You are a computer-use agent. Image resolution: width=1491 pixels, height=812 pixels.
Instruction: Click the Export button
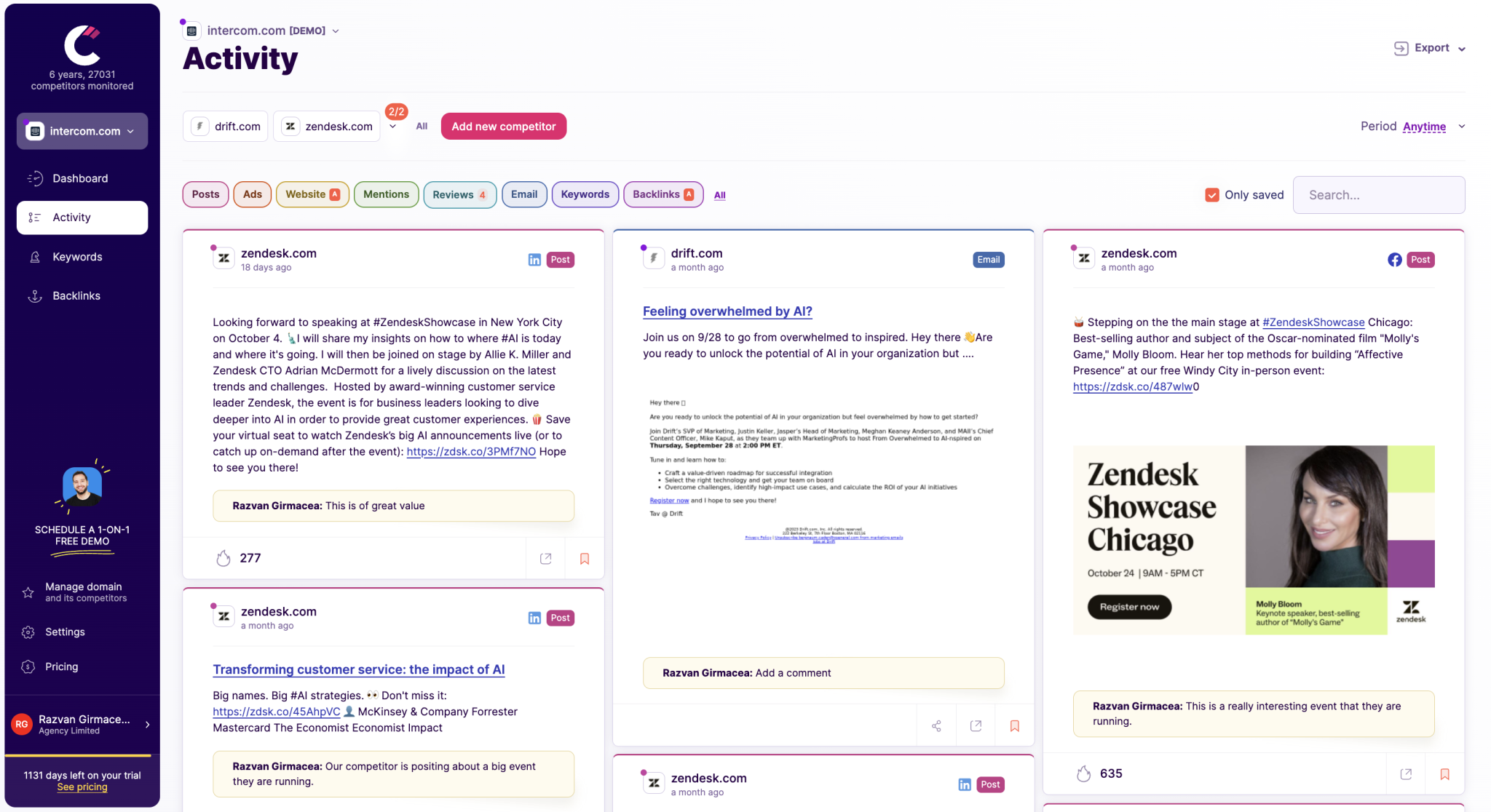1430,47
